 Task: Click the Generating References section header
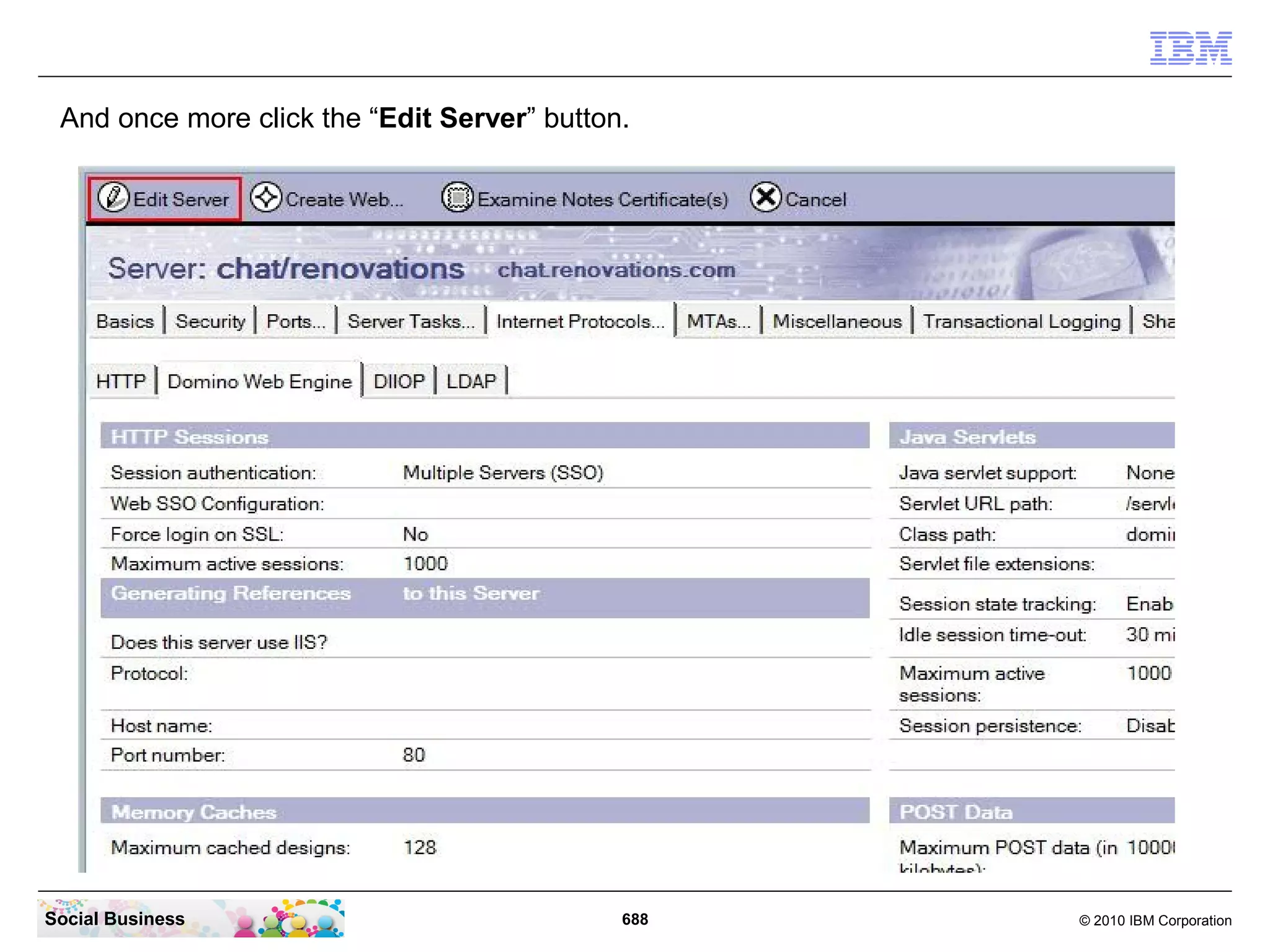[485, 597]
